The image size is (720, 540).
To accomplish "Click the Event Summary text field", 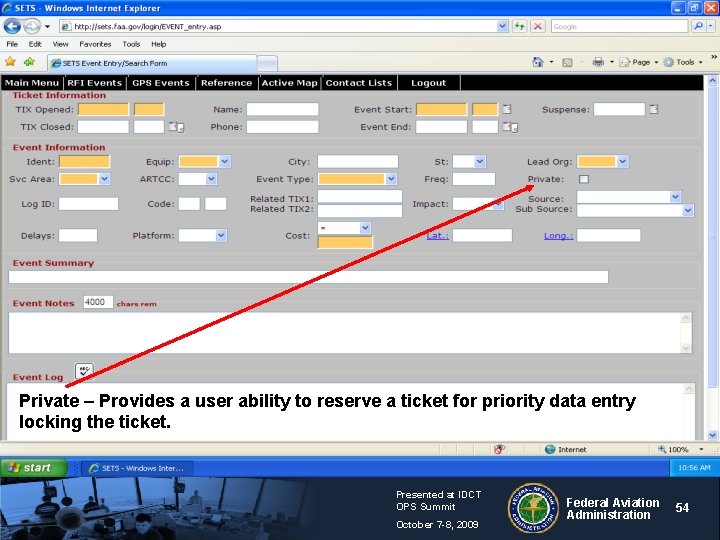I will (x=308, y=277).
